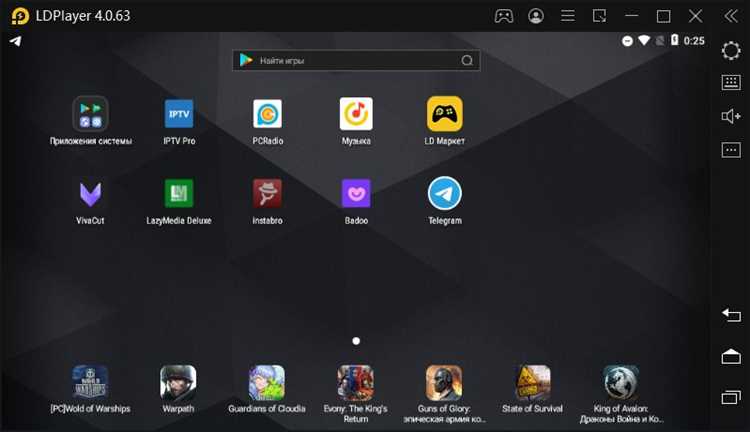Click Android Home button in sidebar
Image resolution: width=750 pixels, height=432 pixels.
click(731, 356)
